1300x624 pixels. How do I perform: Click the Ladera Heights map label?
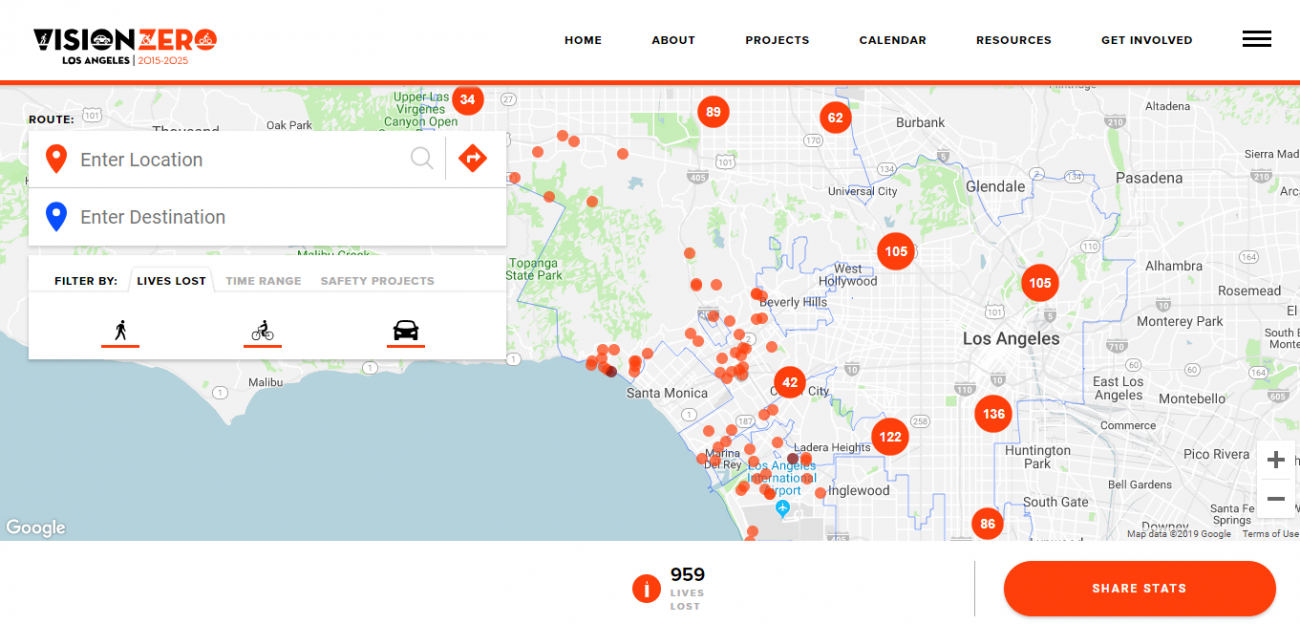(832, 448)
